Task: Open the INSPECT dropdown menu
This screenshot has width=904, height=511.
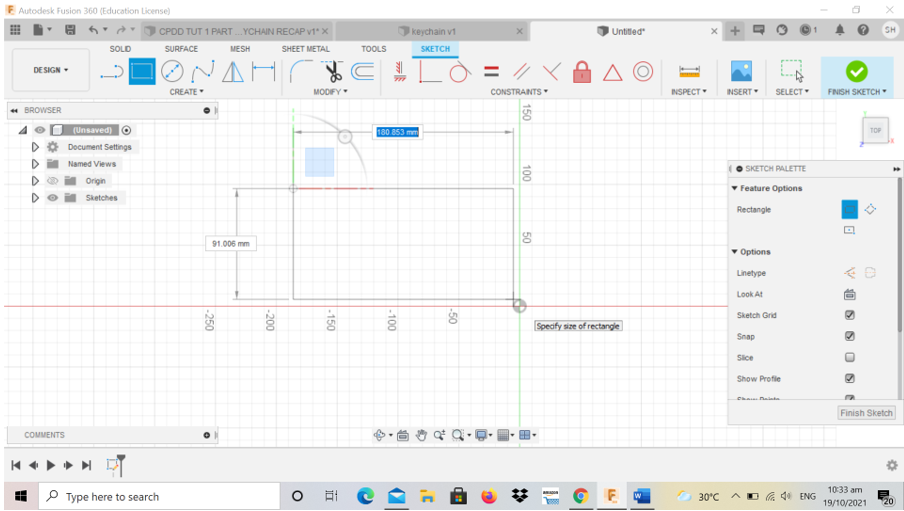Action: click(688, 92)
